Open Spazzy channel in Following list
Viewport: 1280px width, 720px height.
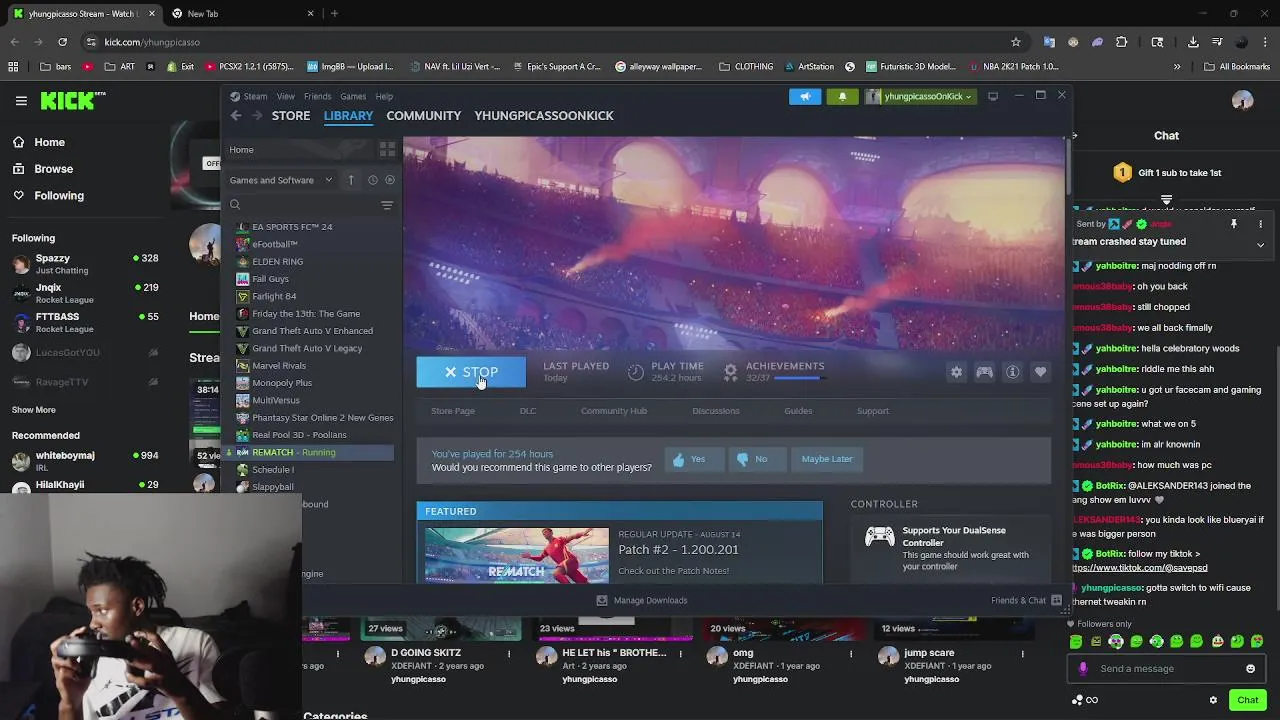click(x=85, y=263)
